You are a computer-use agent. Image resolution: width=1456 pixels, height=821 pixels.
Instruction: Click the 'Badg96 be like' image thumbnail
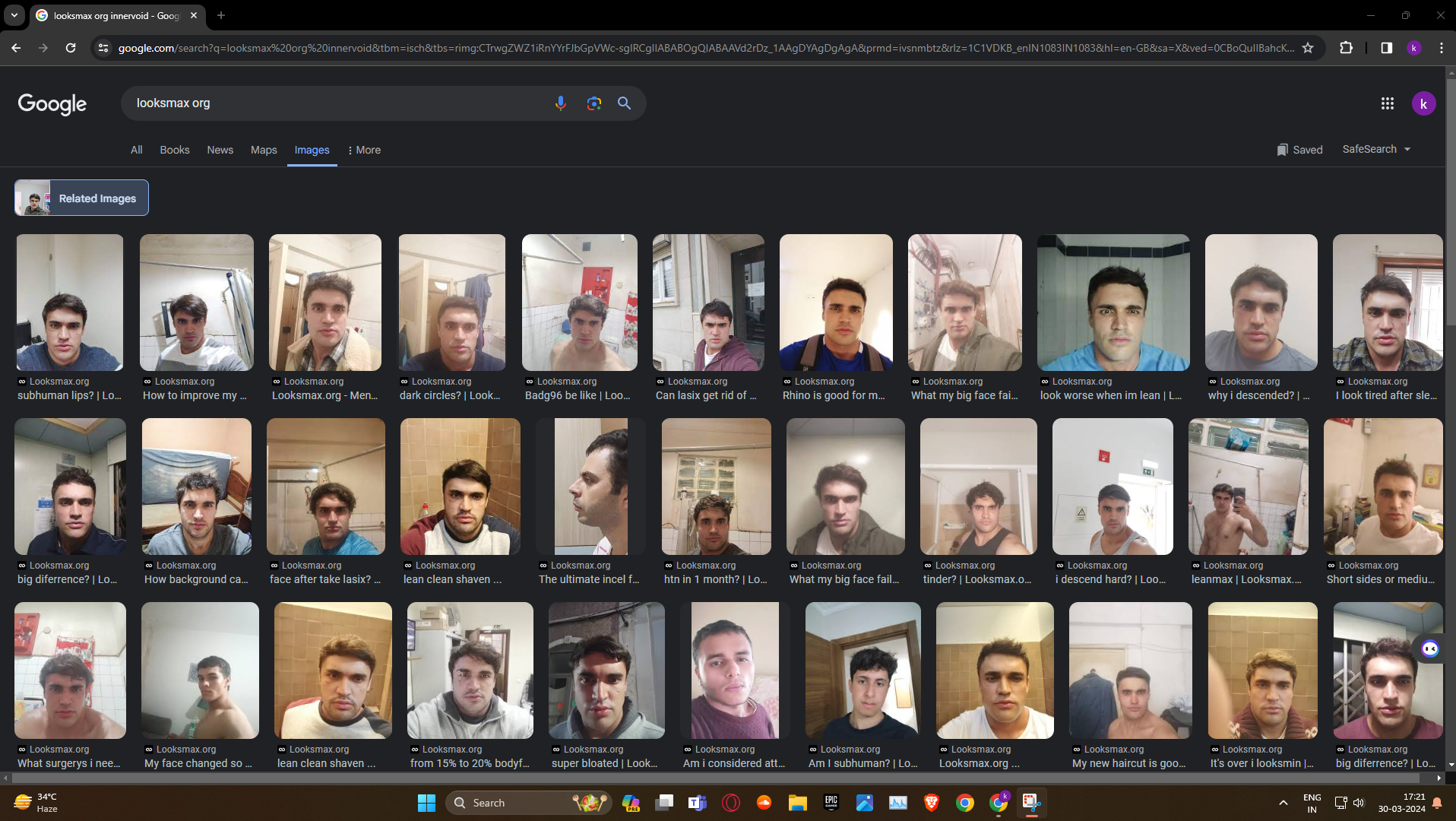pos(580,303)
